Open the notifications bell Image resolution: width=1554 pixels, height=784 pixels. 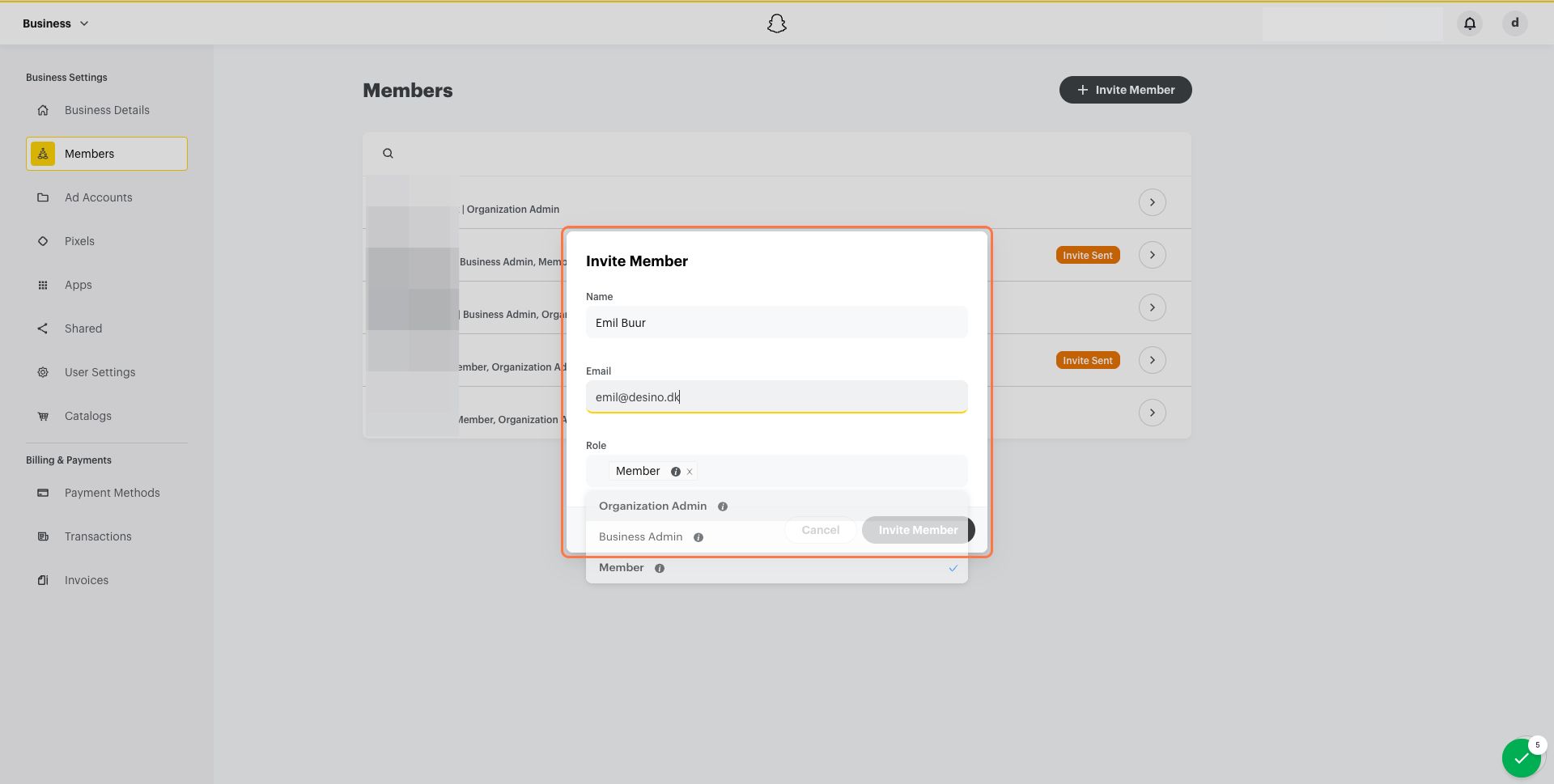coord(1470,23)
